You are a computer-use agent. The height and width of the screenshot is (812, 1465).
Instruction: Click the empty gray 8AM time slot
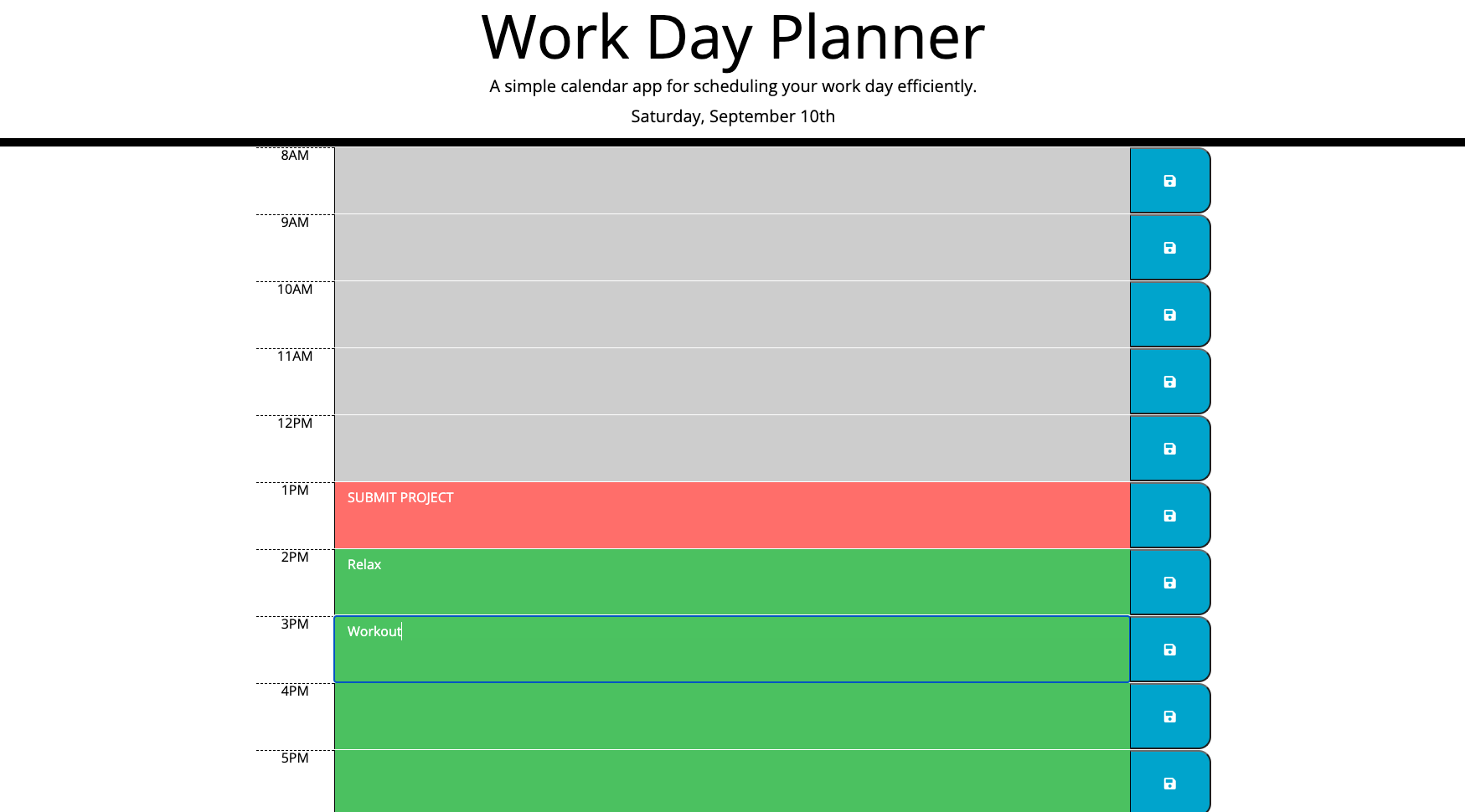[729, 181]
